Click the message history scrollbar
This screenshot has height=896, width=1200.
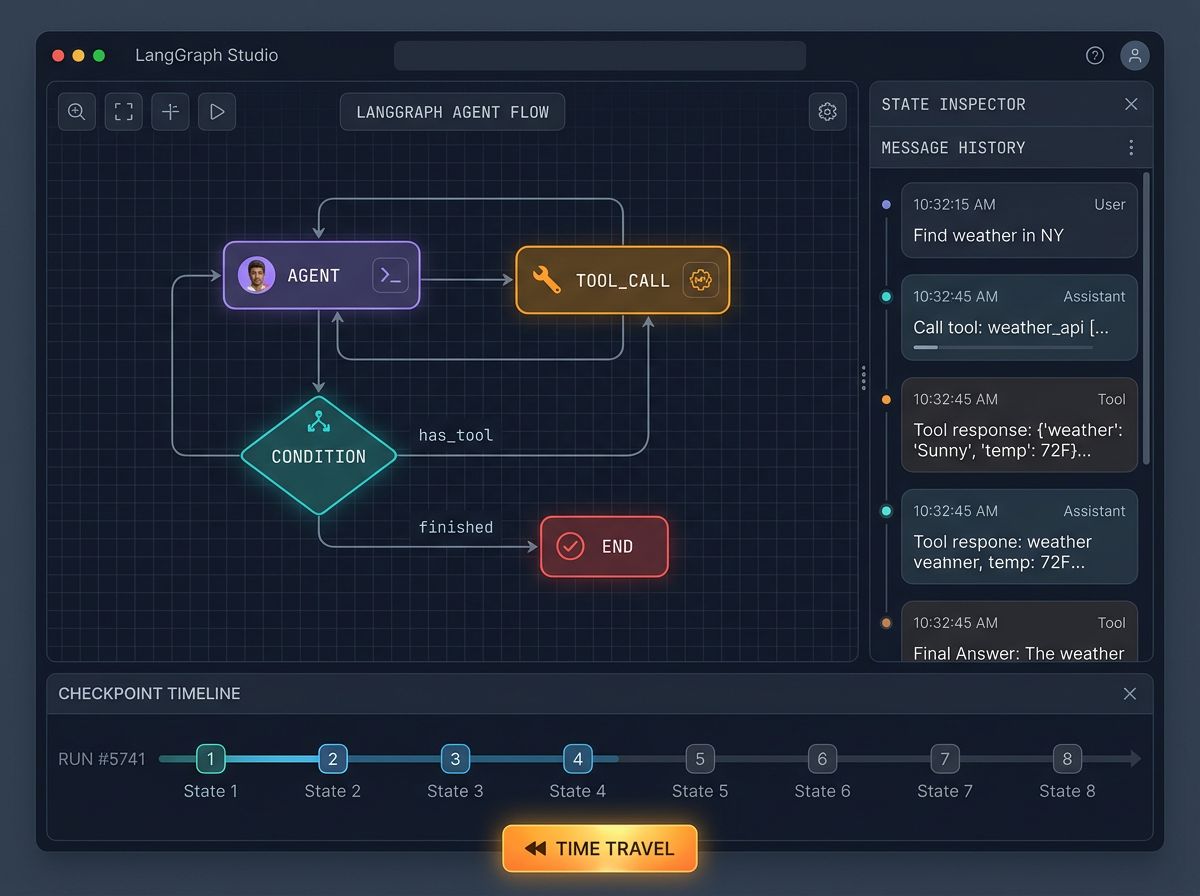tap(1146, 318)
